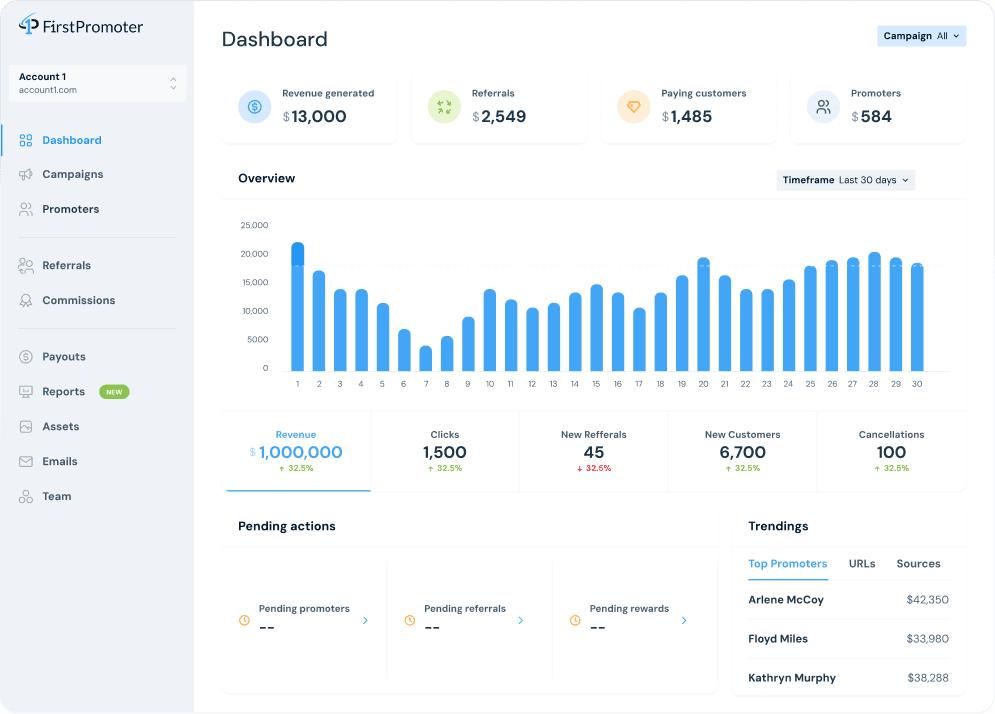The width and height of the screenshot is (995, 714).
Task: Click the day 7 chart bar
Action: click(x=426, y=359)
